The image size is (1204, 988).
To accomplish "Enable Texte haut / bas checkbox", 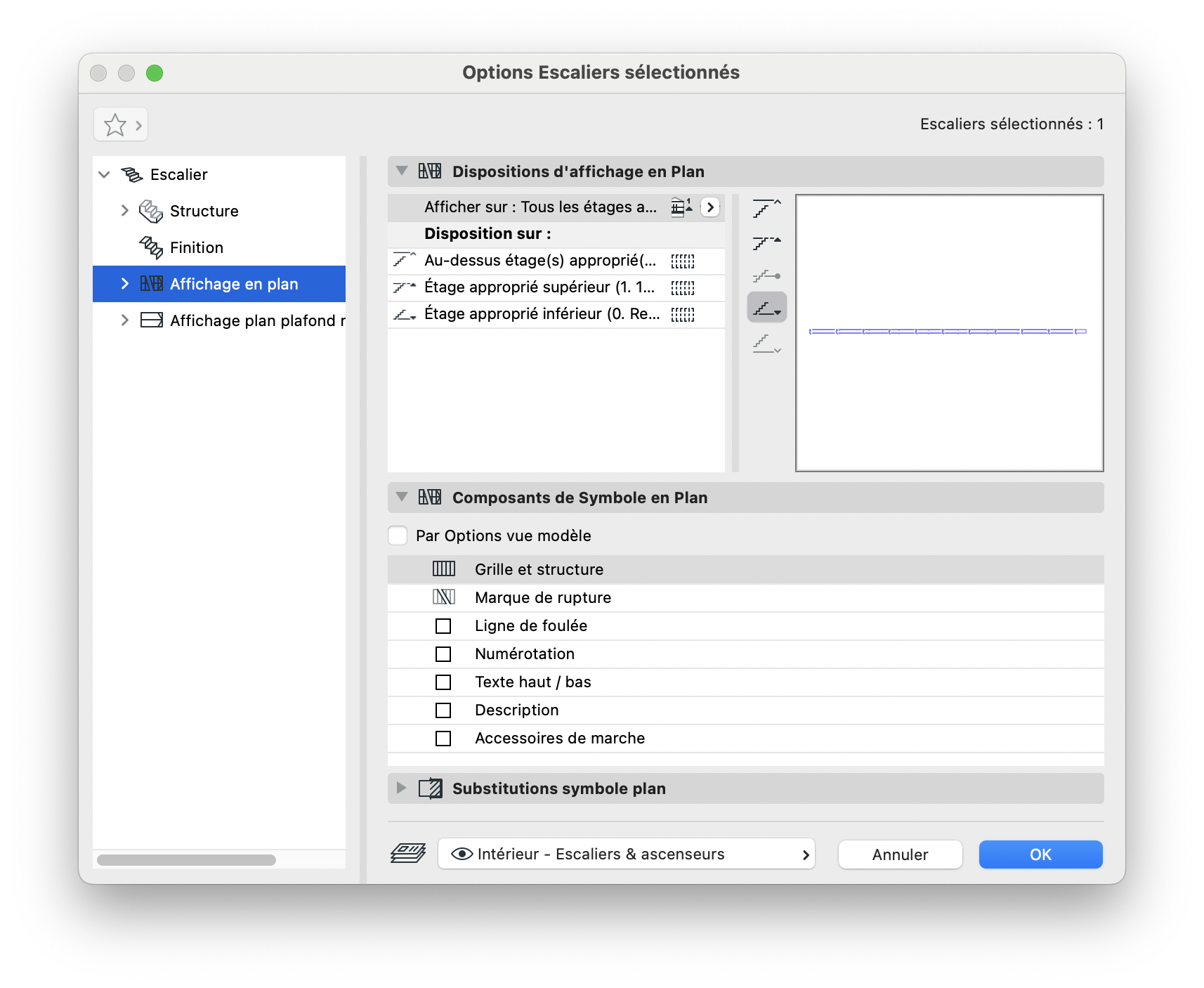I will click(443, 682).
